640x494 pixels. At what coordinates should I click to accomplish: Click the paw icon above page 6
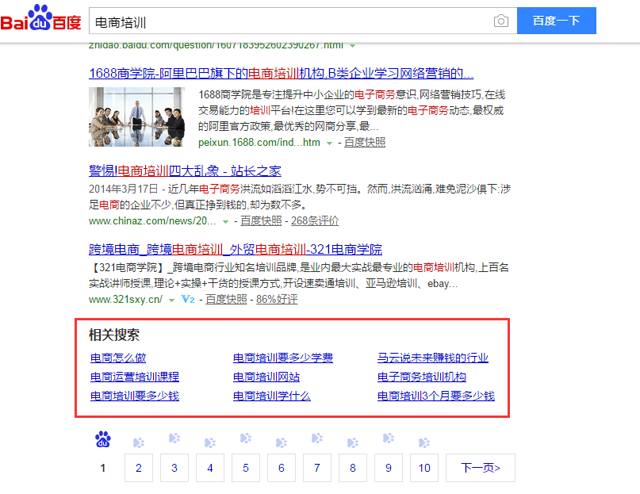(281, 443)
